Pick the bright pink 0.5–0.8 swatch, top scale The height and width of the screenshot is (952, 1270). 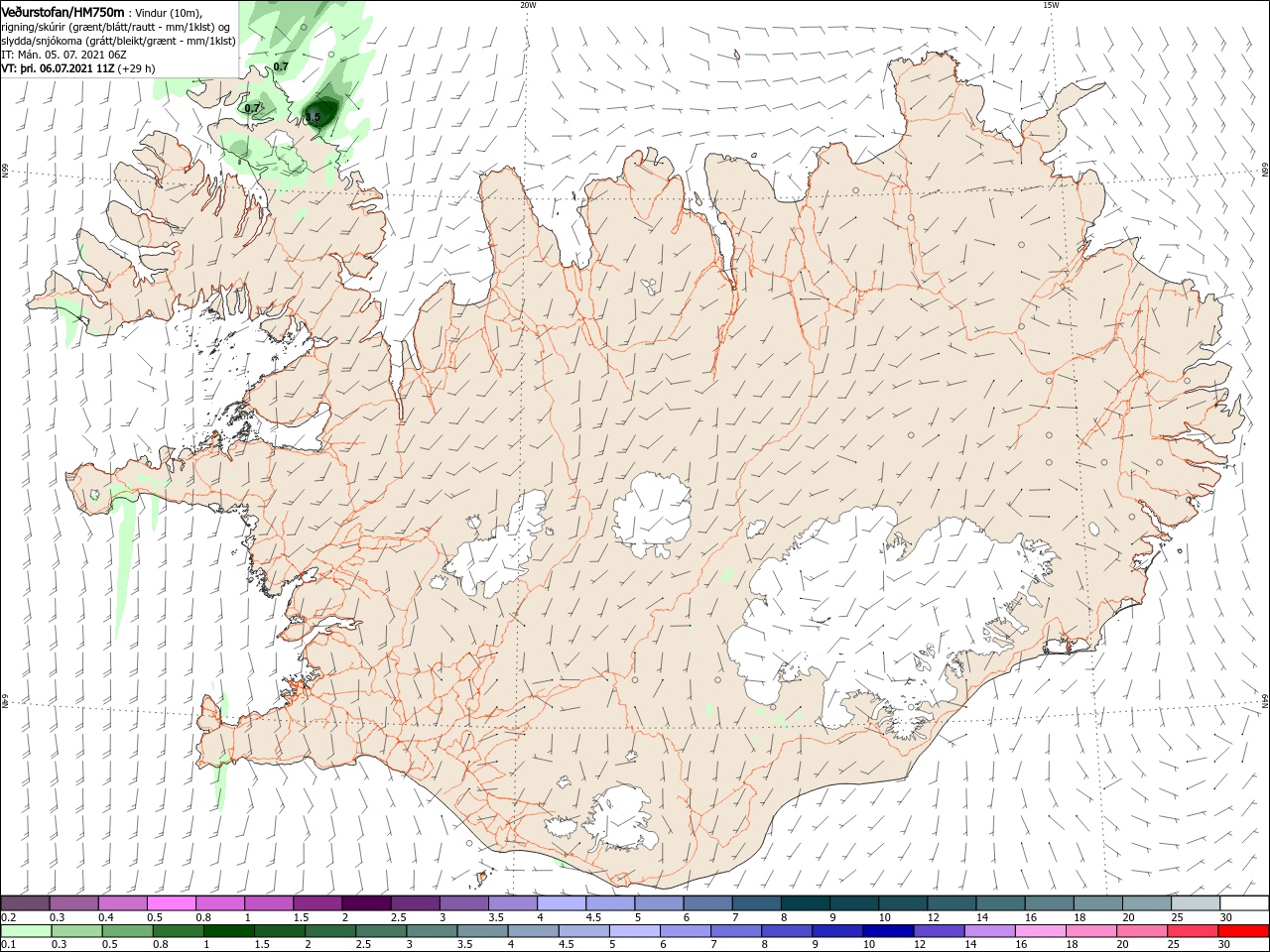(172, 903)
